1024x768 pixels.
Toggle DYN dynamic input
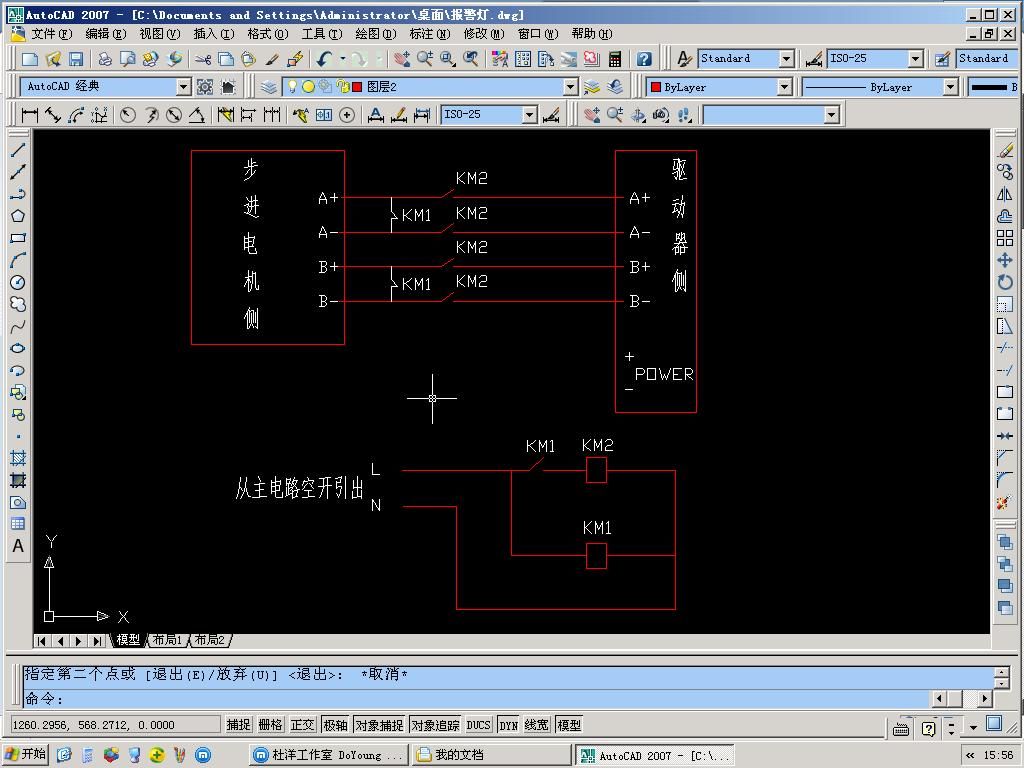click(x=509, y=725)
